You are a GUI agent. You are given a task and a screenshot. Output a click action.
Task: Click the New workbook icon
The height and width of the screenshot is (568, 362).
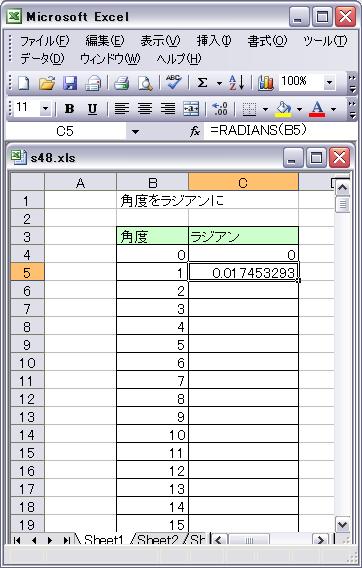pyautogui.click(x=24, y=83)
